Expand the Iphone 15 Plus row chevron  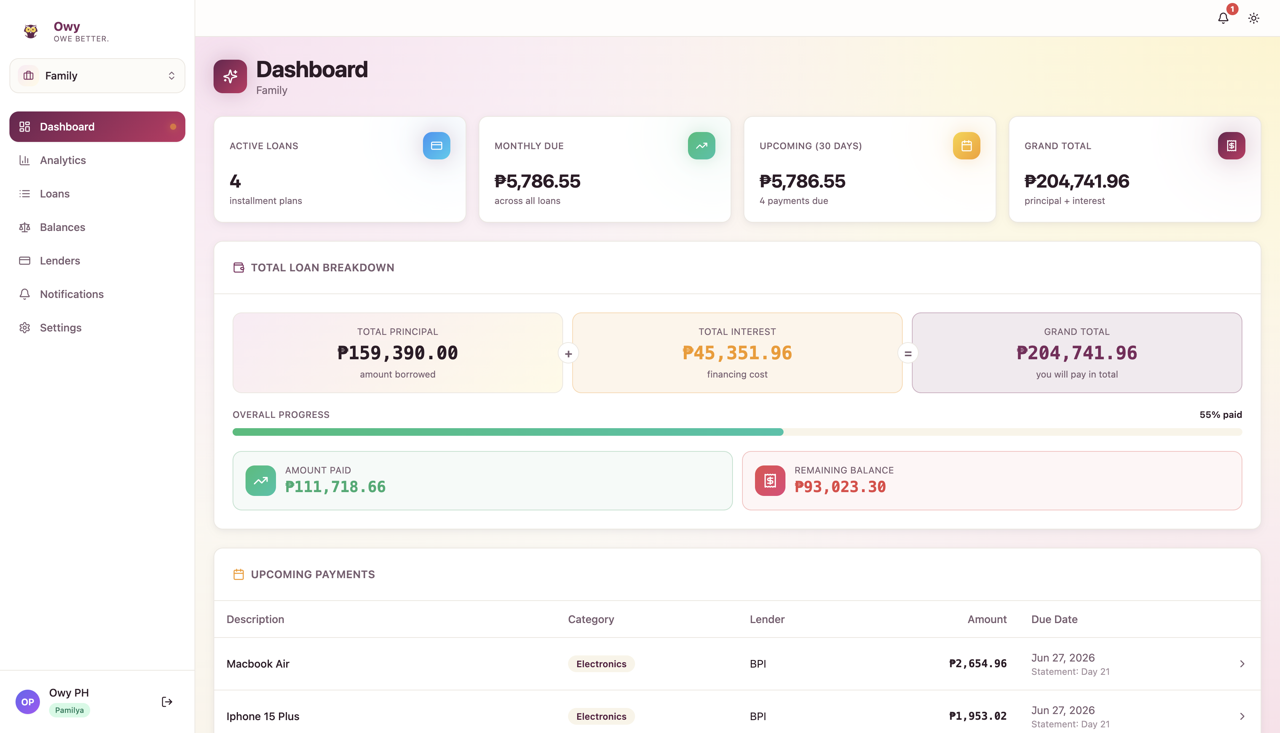tap(1242, 716)
